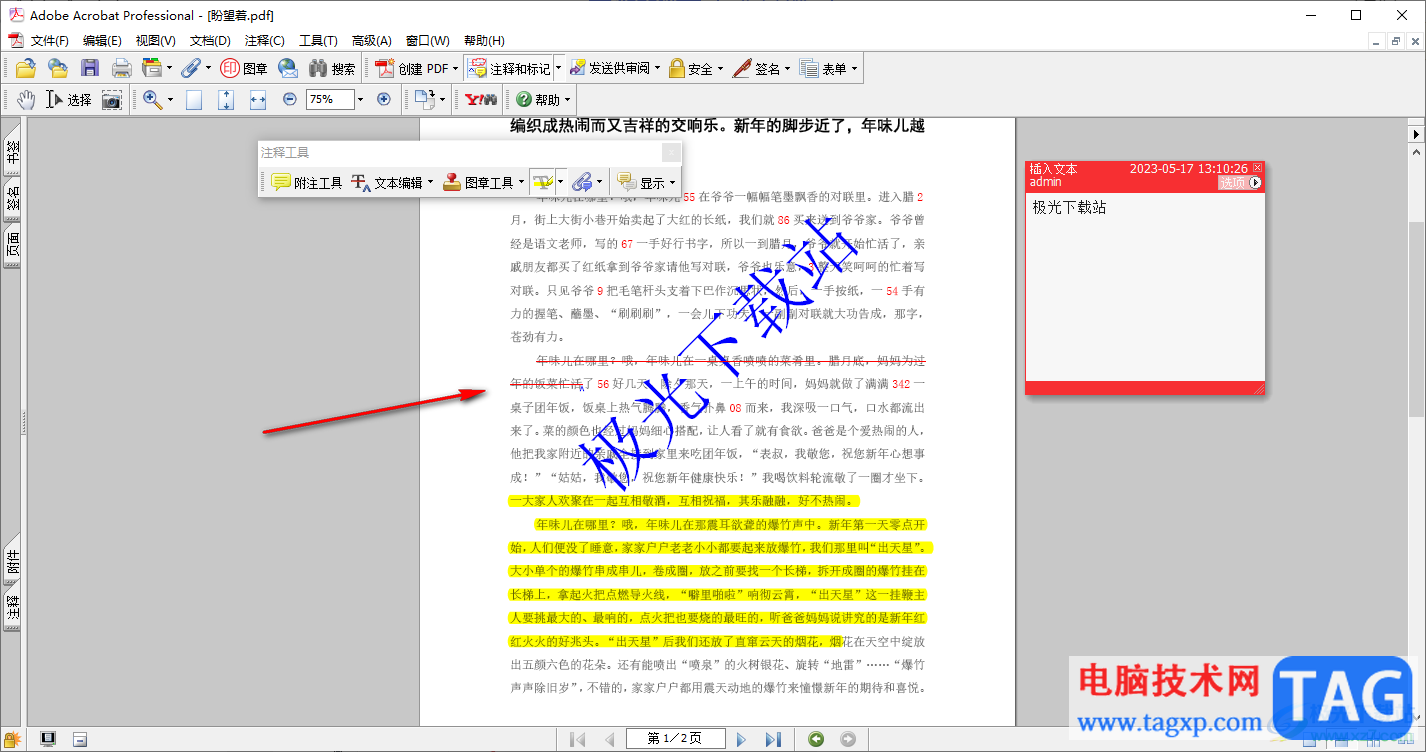Close the 注释工具 floating toolbar
The height and width of the screenshot is (752, 1426).
pos(672,152)
